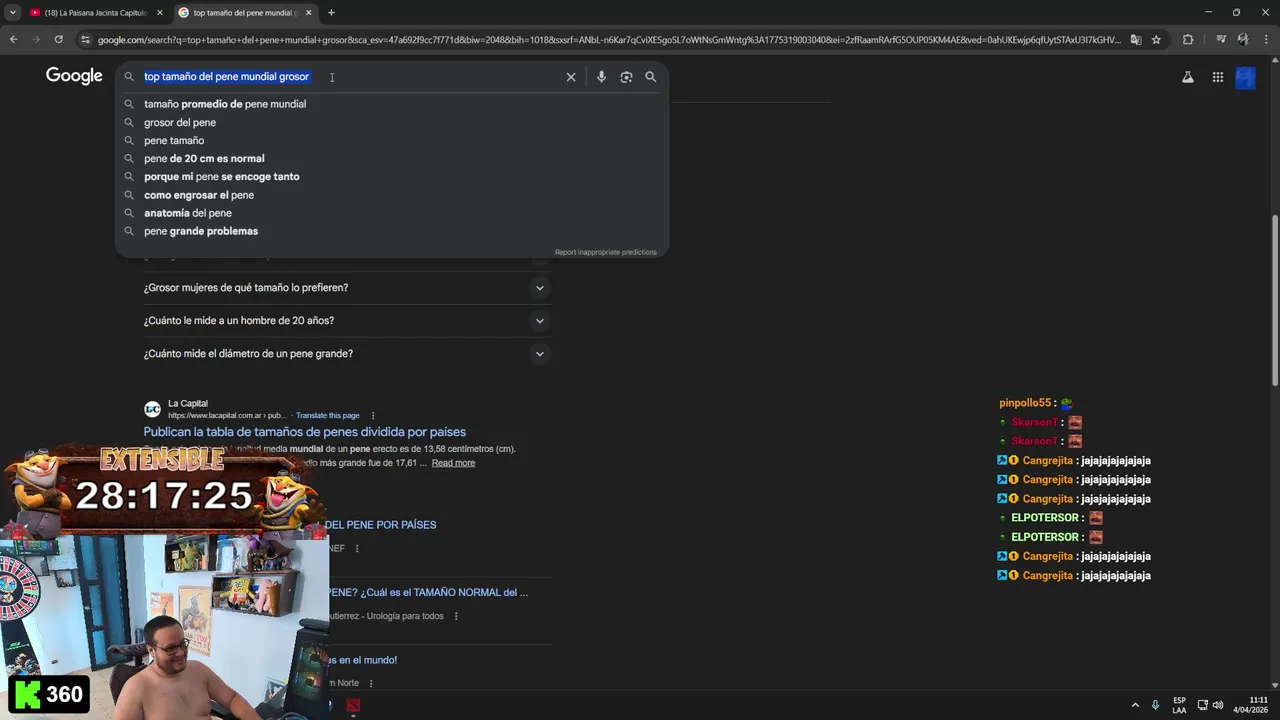
Task: Open the taskbar volume speaker icon
Action: 1218,705
